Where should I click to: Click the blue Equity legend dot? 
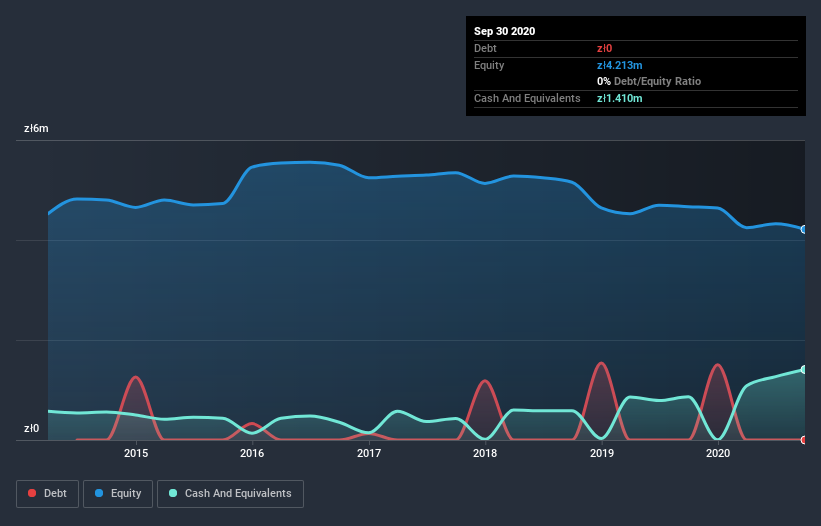[99, 493]
